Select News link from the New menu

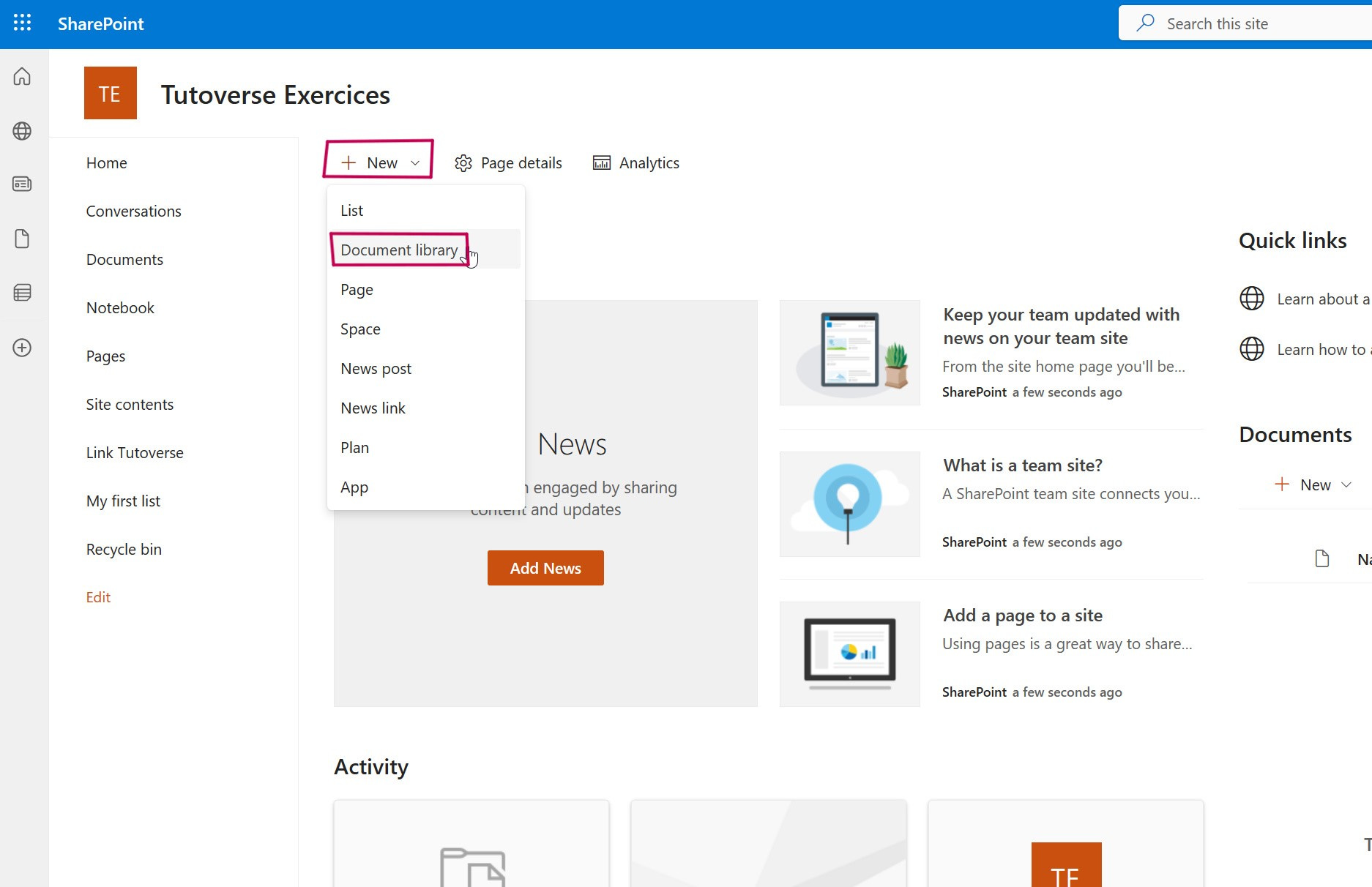[423, 408]
